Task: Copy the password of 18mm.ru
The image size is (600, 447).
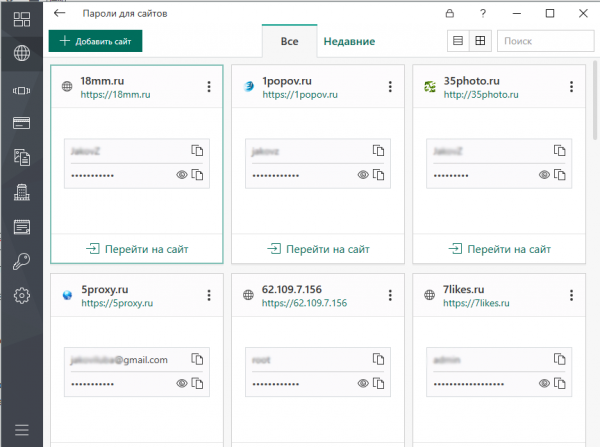Action: tap(197, 175)
